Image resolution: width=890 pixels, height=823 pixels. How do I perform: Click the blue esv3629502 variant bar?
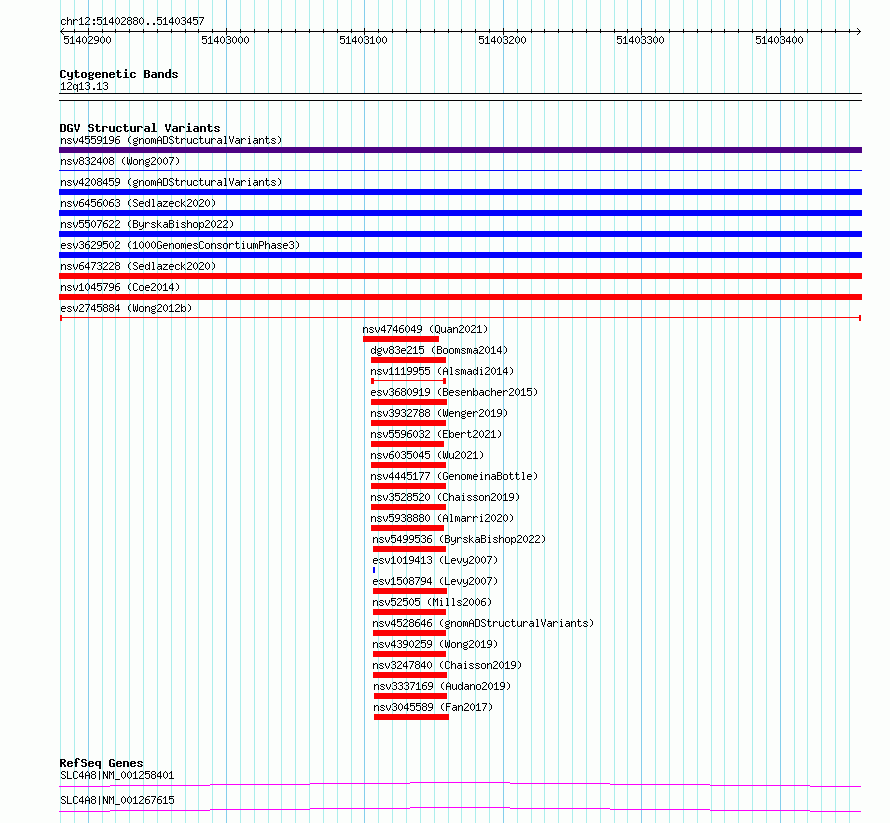(x=460, y=255)
